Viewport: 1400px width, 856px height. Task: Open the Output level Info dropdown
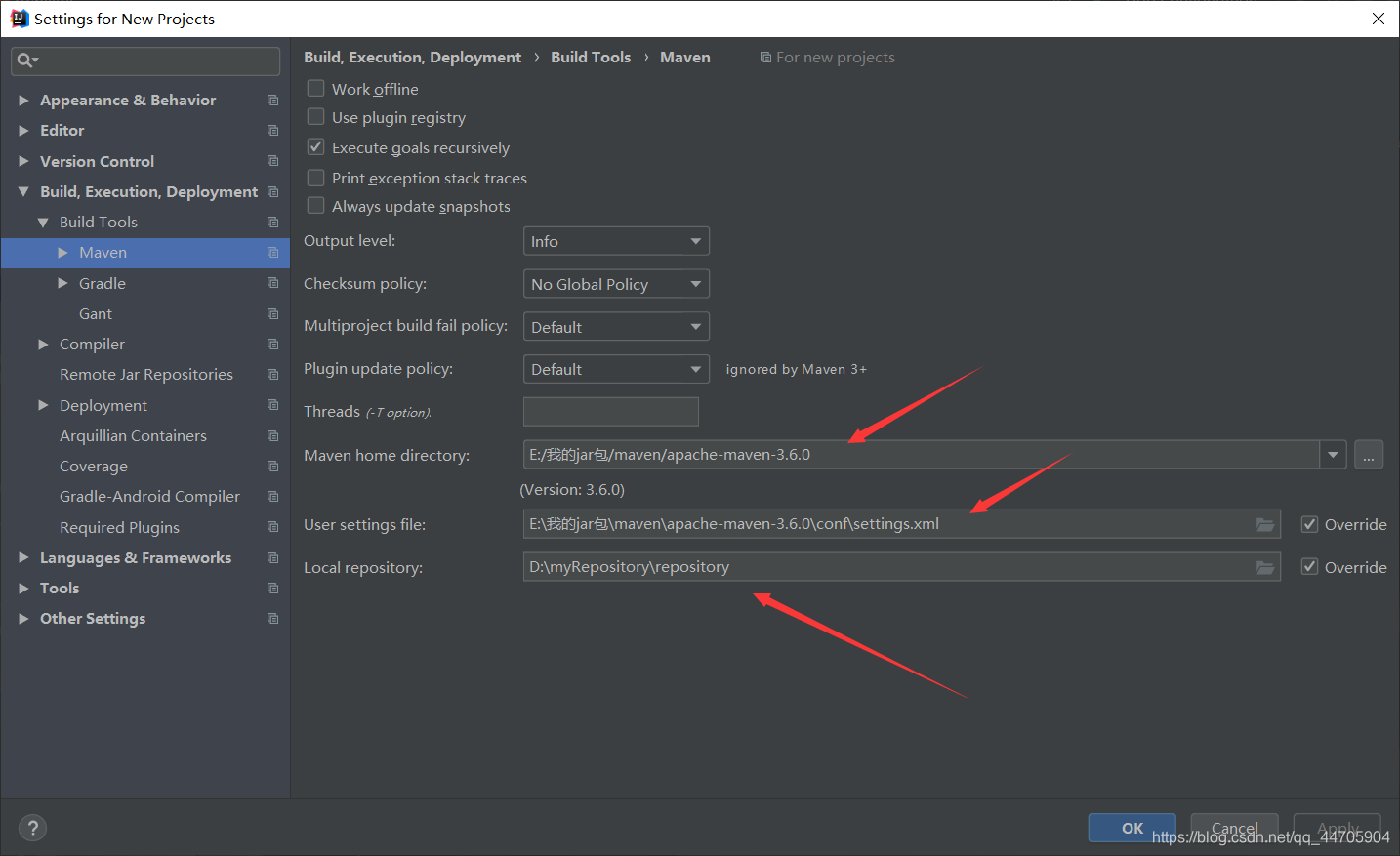coord(616,241)
